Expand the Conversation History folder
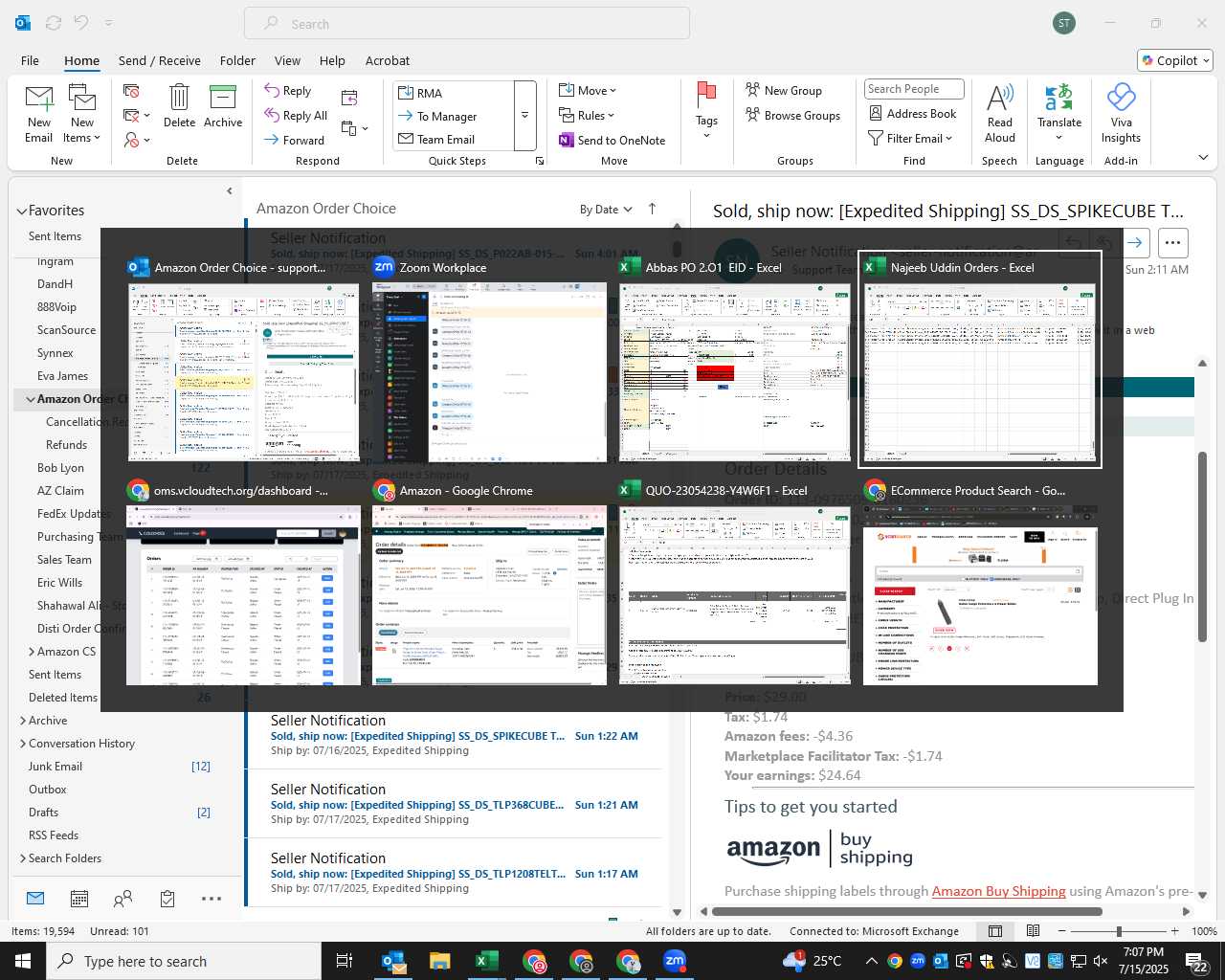Image resolution: width=1225 pixels, height=980 pixels. pyautogui.click(x=23, y=744)
